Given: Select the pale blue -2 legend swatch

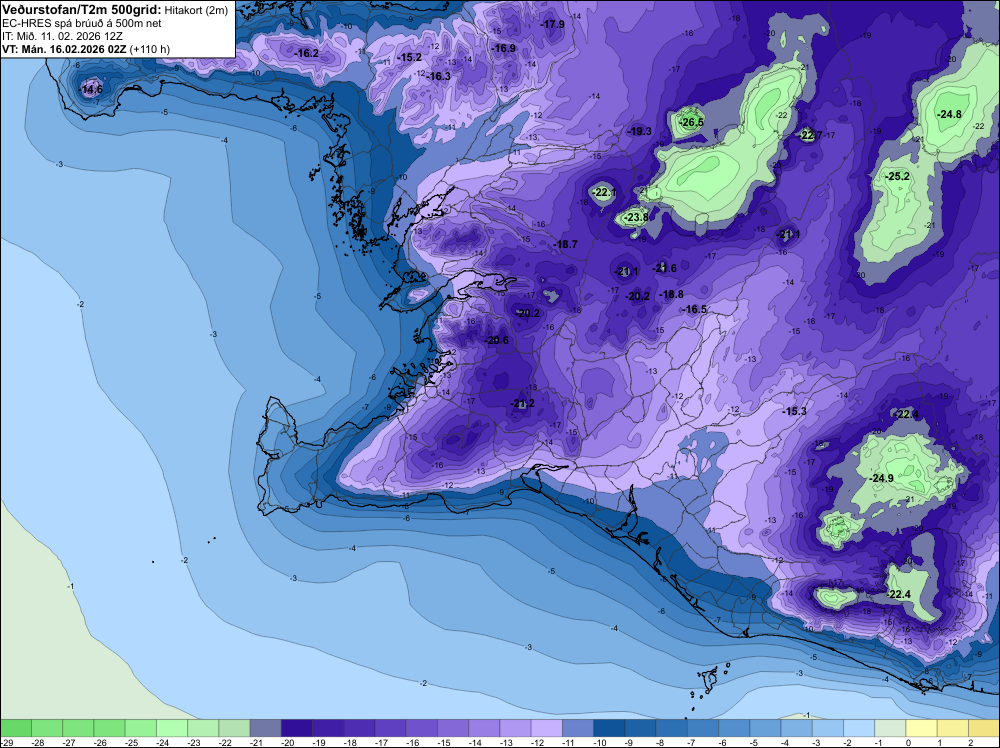Looking at the screenshot, I should 859,728.
